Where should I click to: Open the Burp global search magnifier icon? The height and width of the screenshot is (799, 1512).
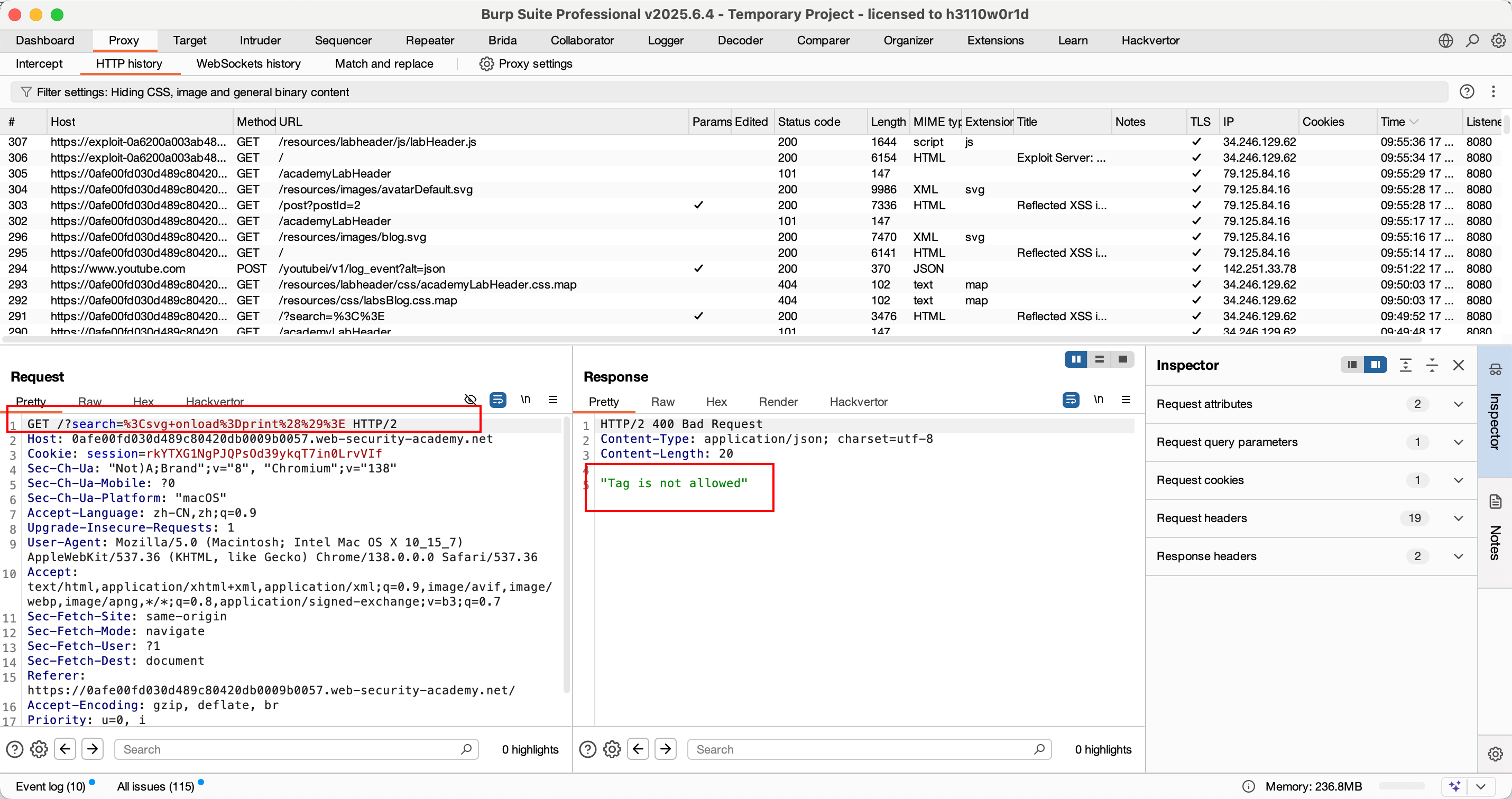pos(1472,41)
